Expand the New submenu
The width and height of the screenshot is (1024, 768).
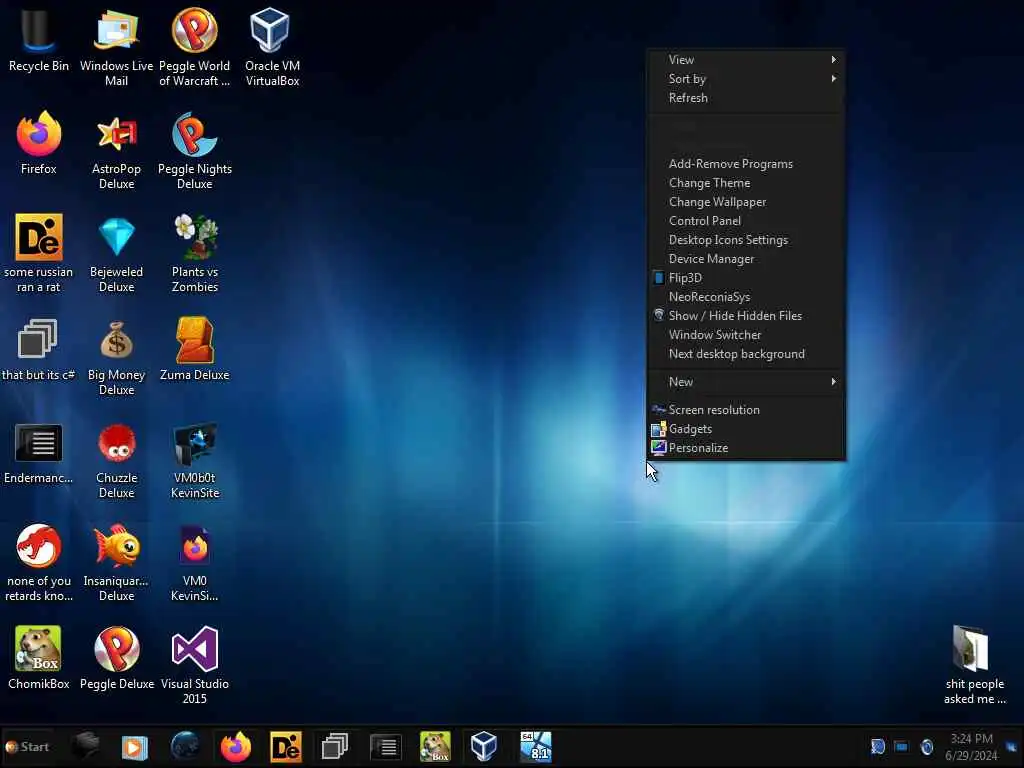coord(746,382)
